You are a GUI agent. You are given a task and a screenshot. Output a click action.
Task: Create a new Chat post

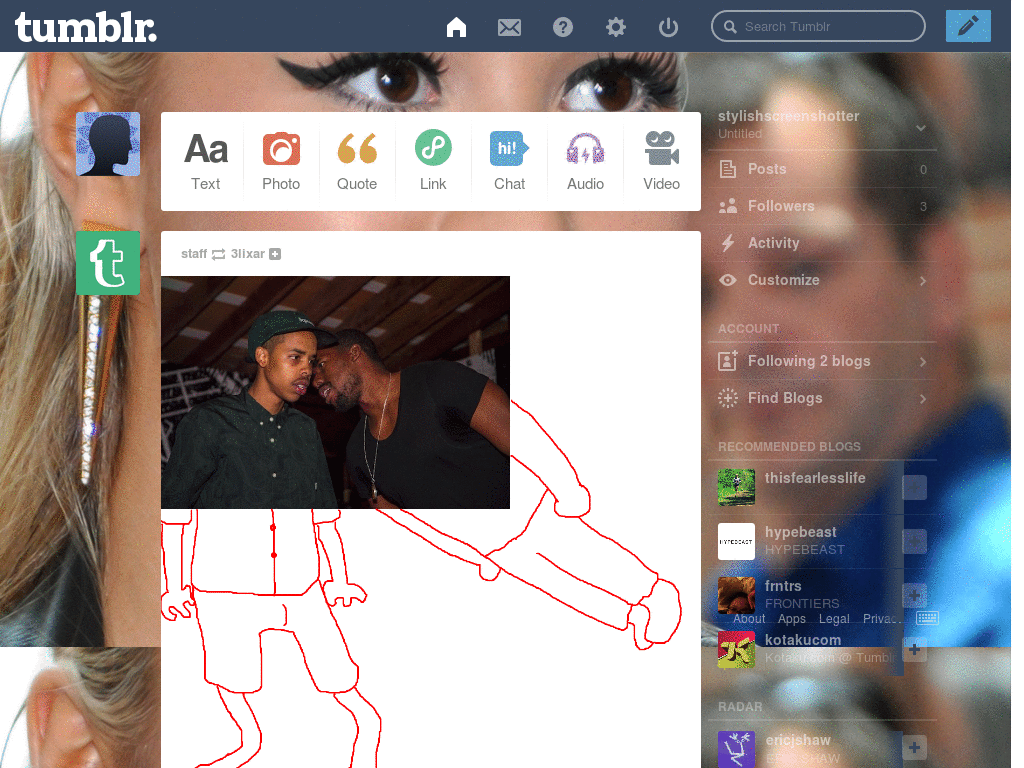509,161
